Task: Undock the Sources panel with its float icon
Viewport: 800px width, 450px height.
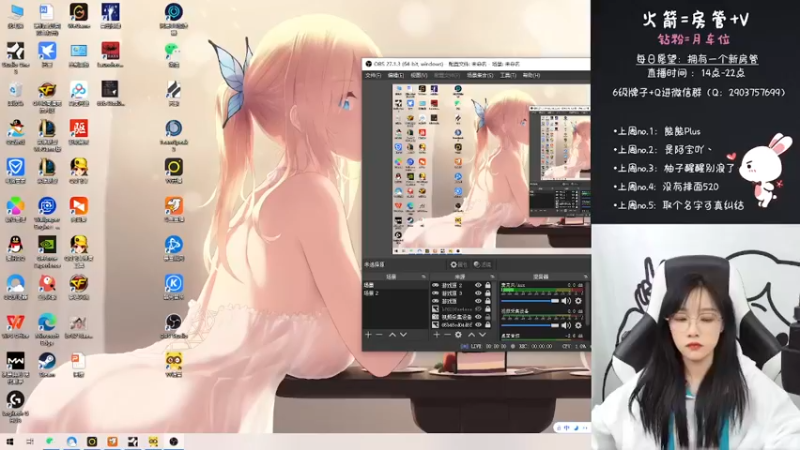Action: tap(492, 277)
